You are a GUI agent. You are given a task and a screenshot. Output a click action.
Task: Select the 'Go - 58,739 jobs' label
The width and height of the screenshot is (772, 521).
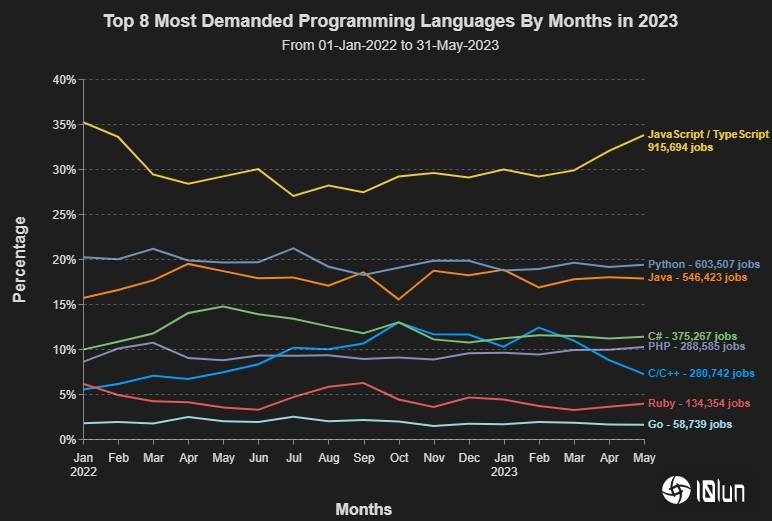(690, 424)
